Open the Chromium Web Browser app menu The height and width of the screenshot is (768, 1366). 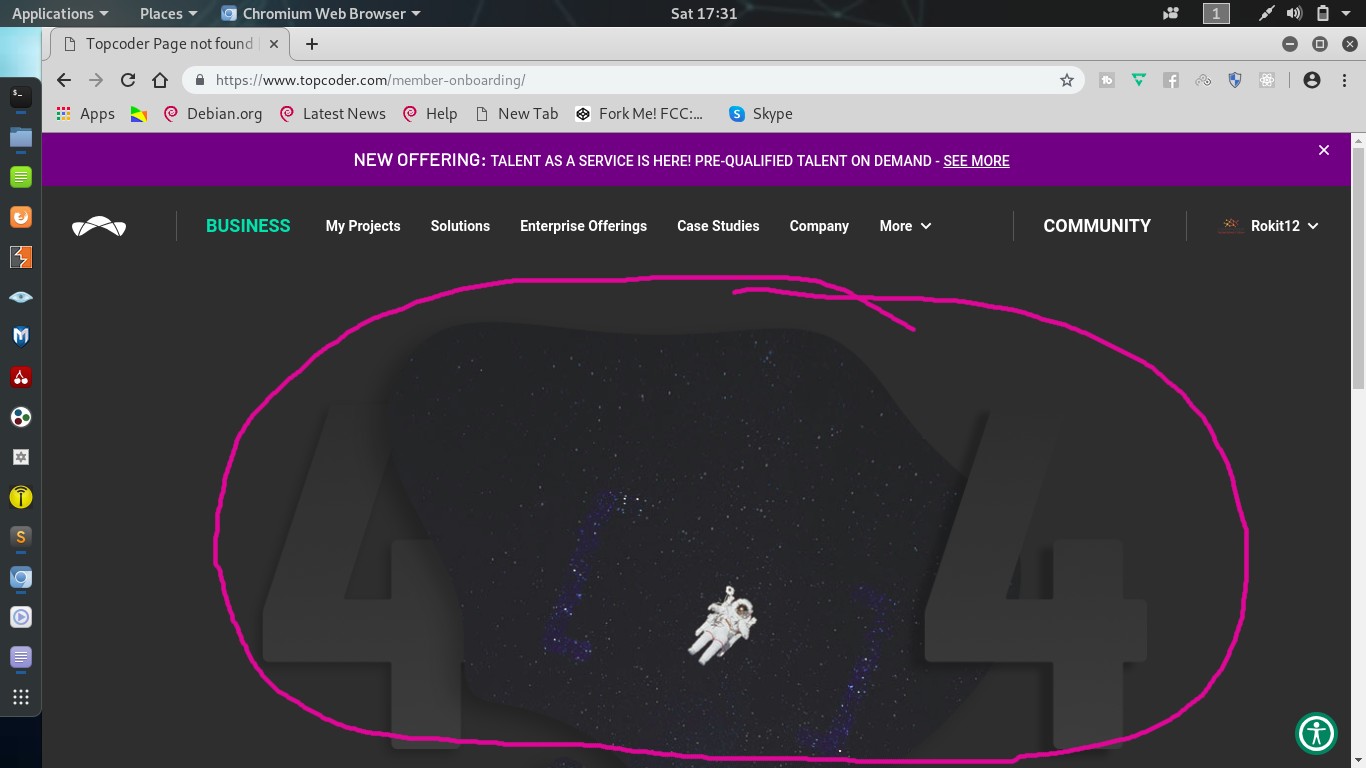pyautogui.click(x=321, y=13)
